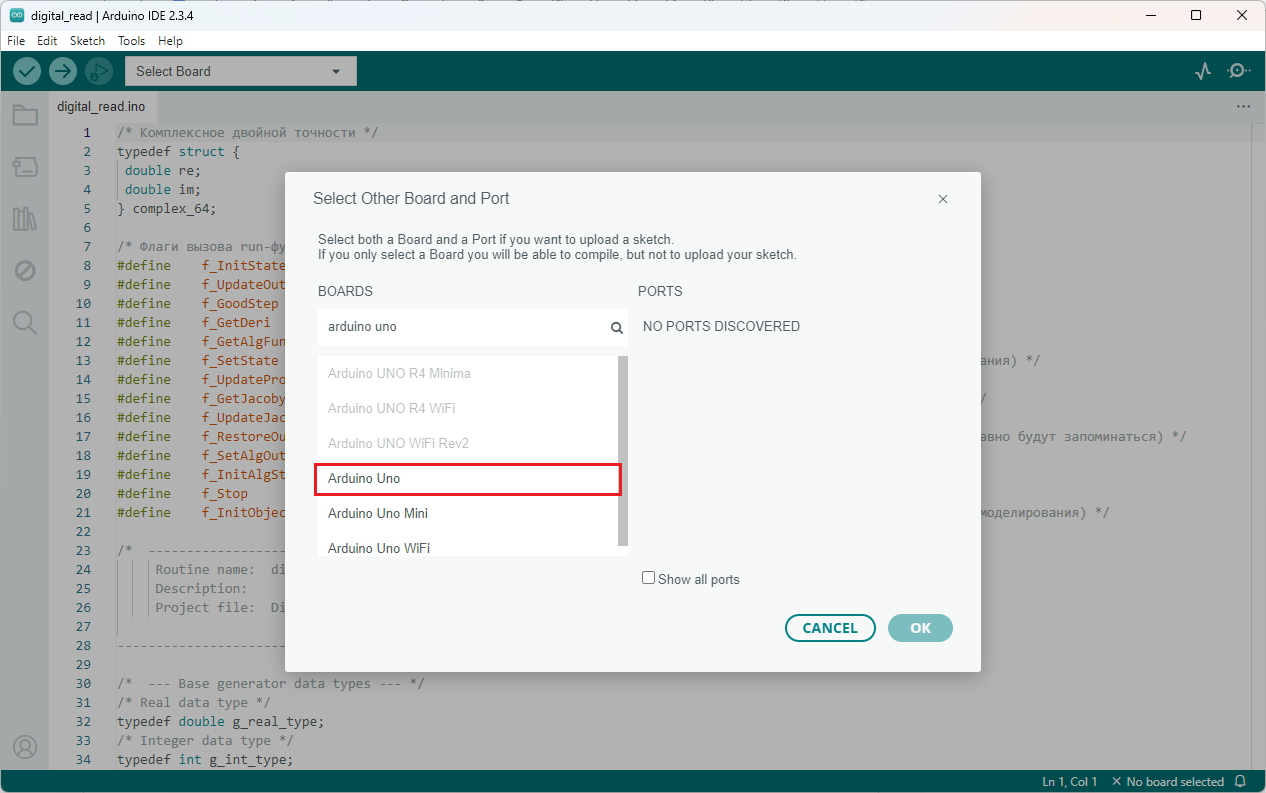Open the Boards Manager sidebar icon
1266x793 pixels.
25,167
